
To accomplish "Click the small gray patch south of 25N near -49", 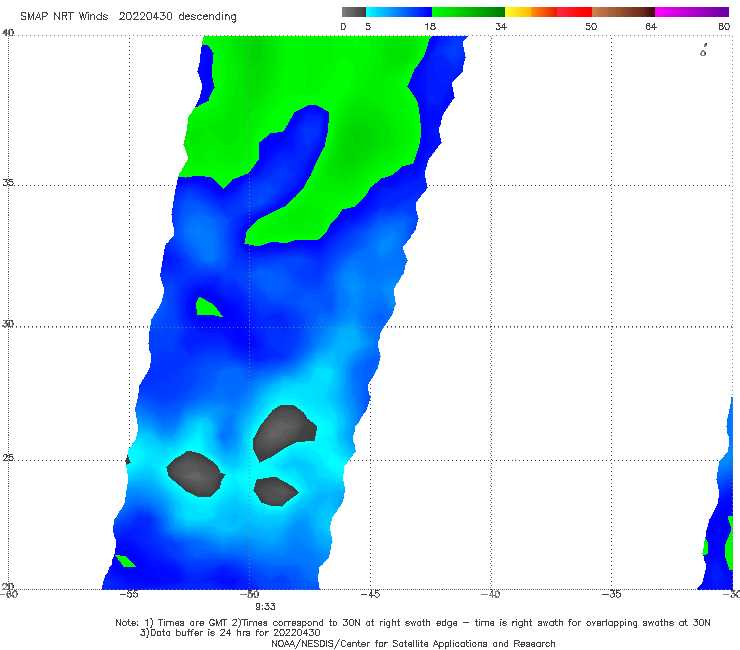I will tap(275, 492).
